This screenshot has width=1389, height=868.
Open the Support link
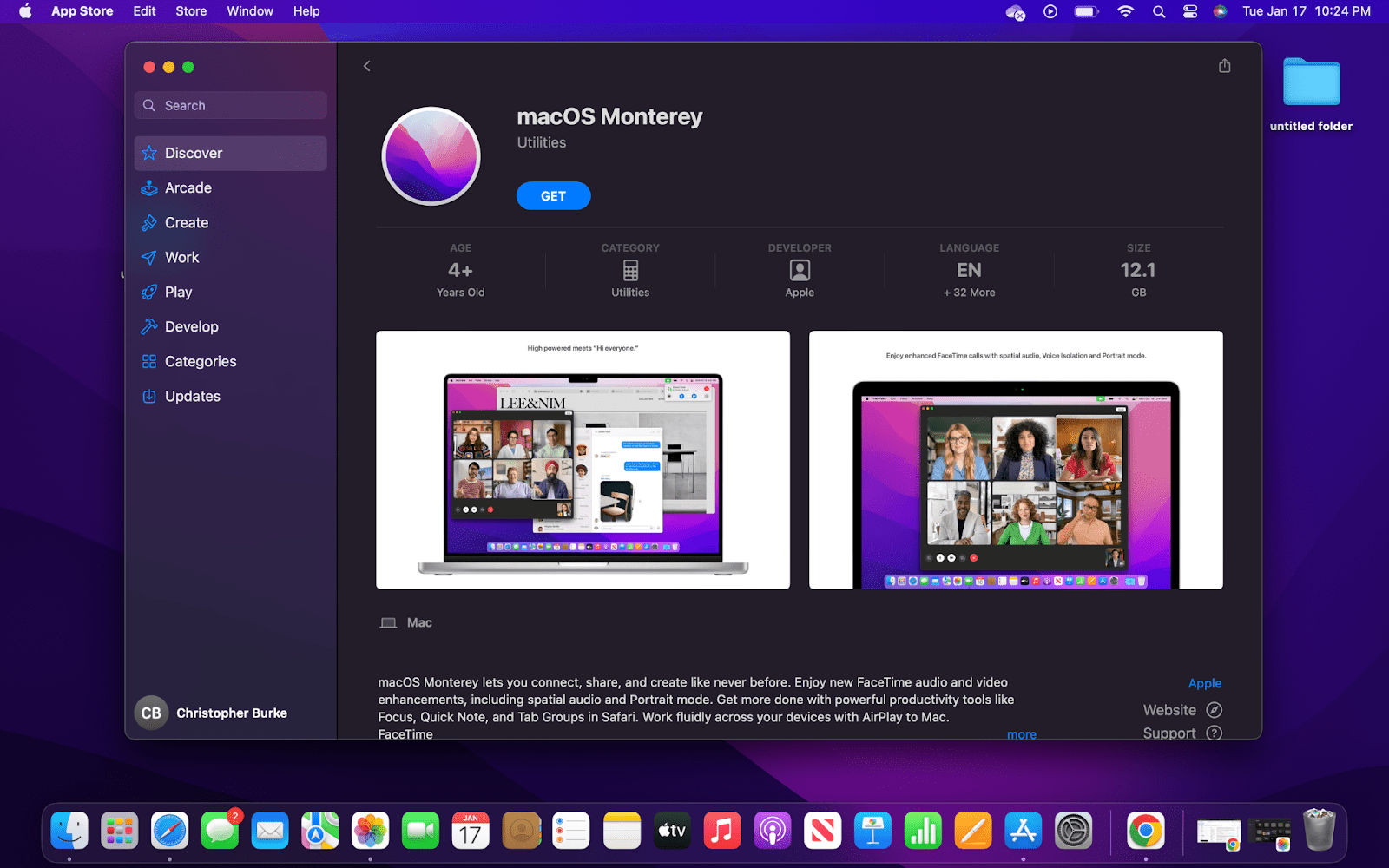[1182, 733]
